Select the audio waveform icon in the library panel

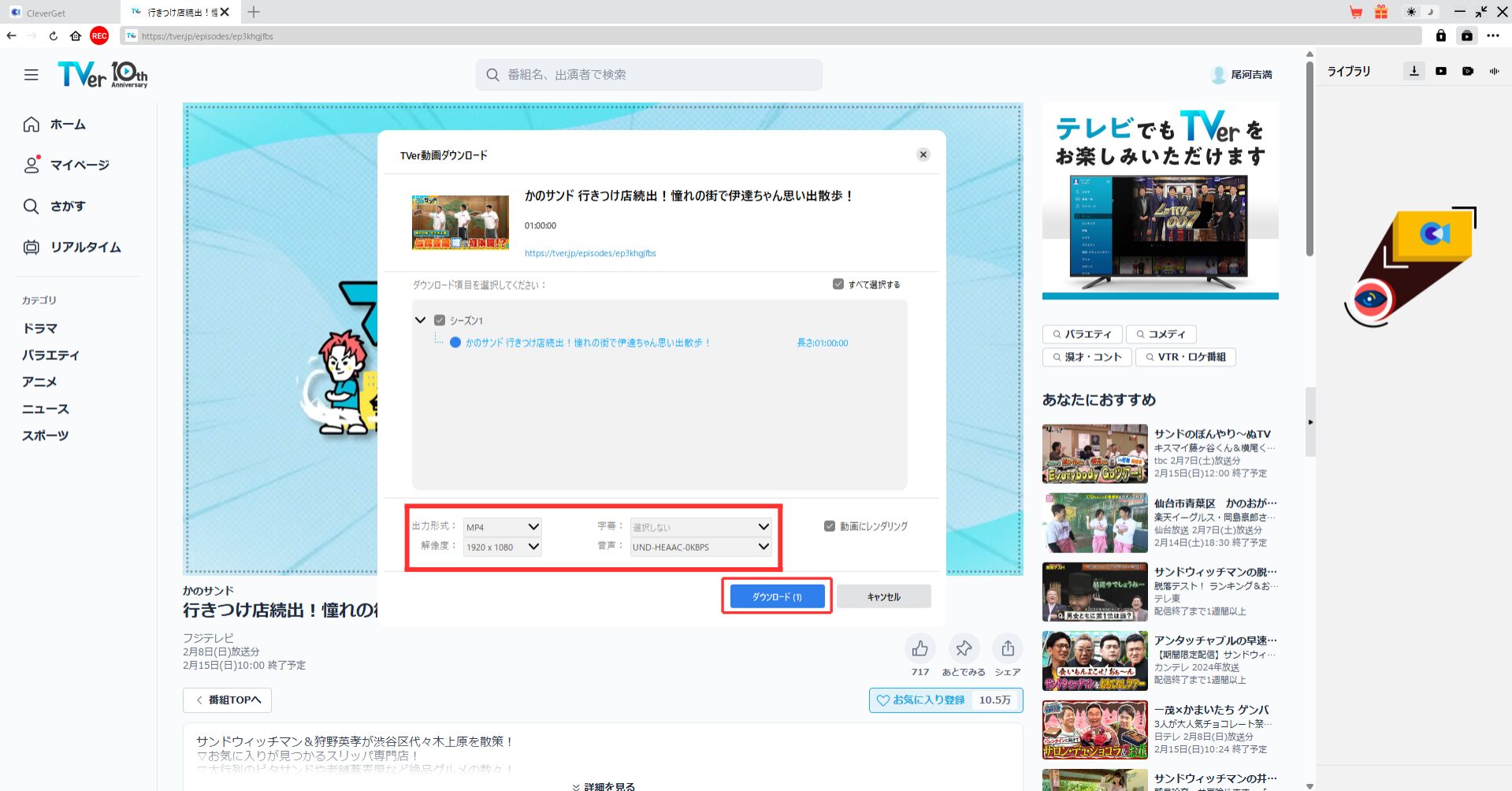point(1494,71)
